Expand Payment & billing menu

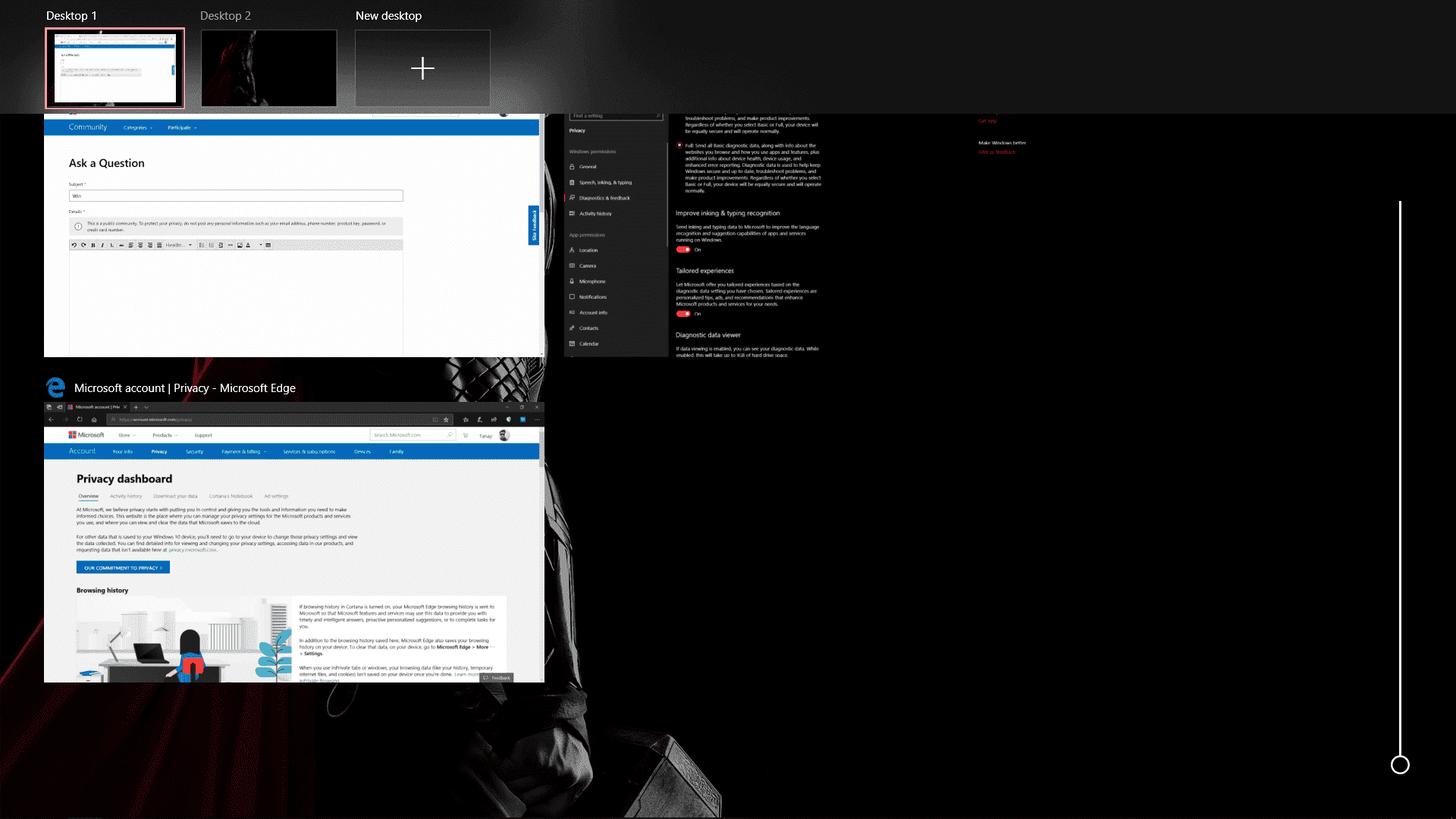243,451
